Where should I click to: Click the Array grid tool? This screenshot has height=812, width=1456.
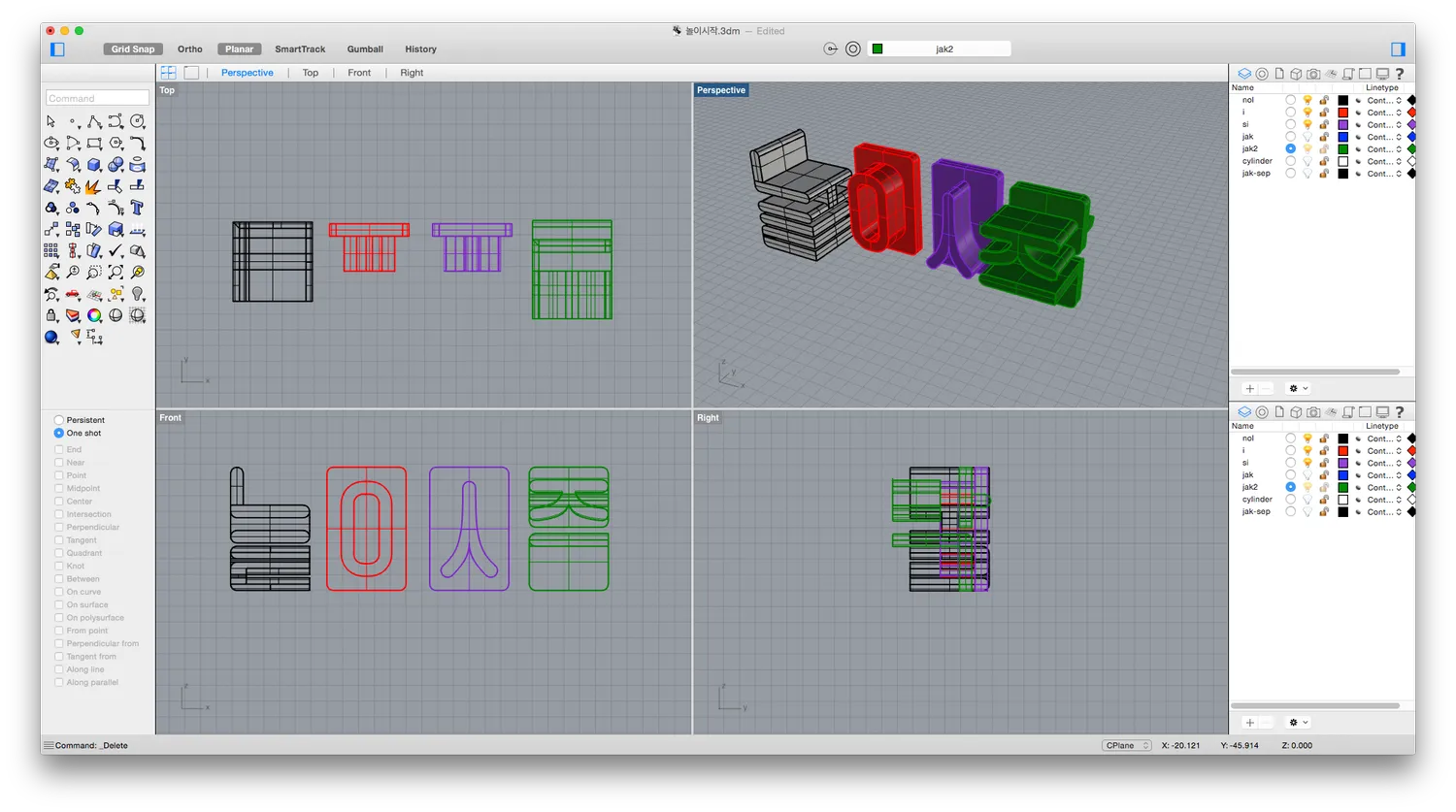click(x=51, y=250)
